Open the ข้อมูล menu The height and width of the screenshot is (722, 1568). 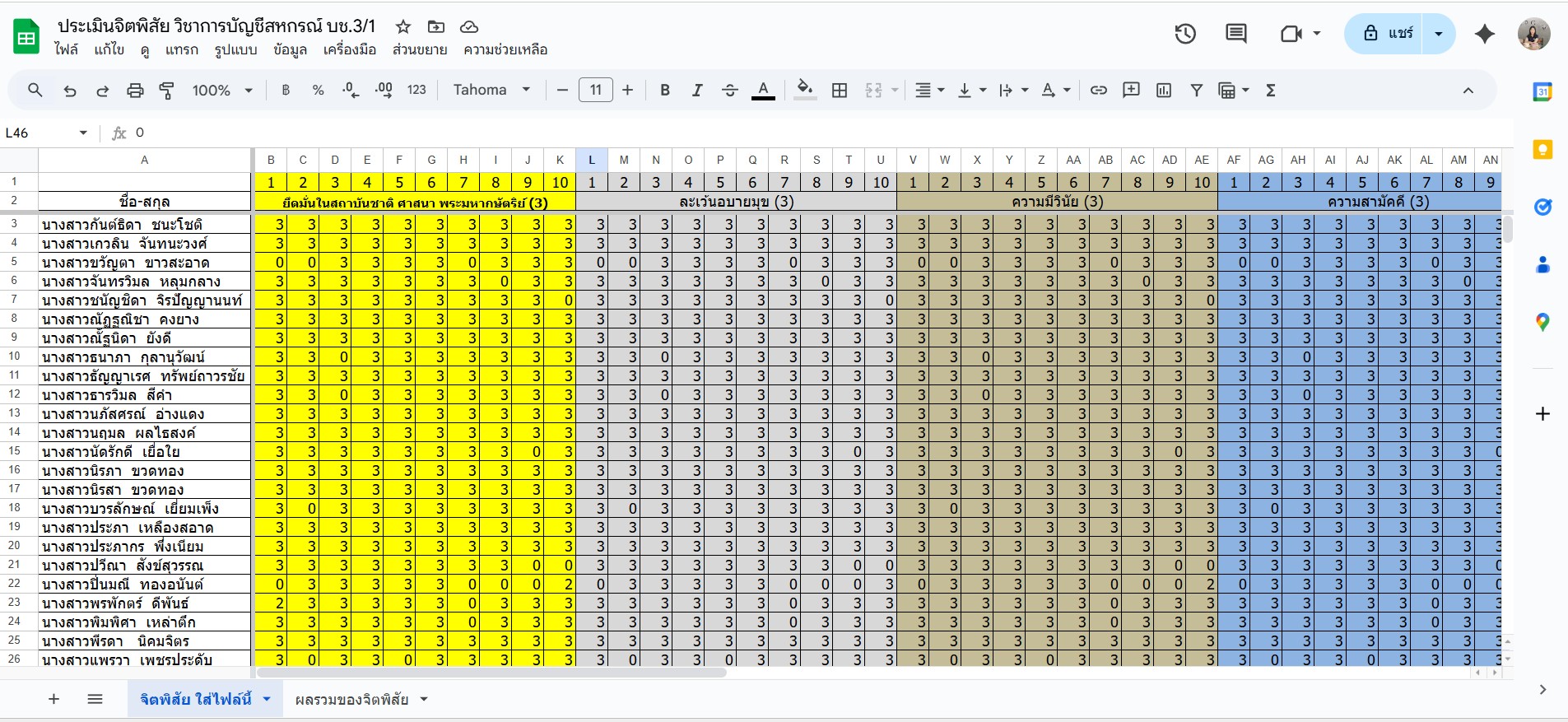pos(290,50)
